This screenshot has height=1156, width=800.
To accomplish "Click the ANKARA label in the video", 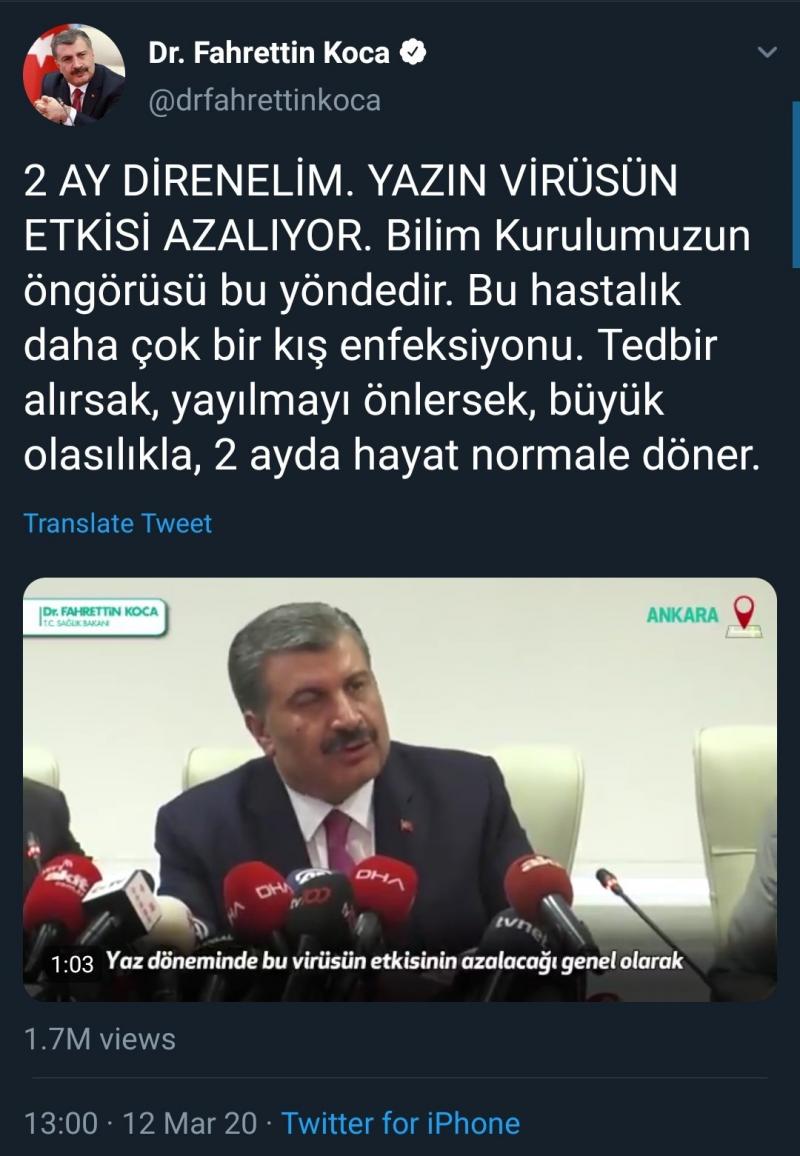I will coord(682,615).
